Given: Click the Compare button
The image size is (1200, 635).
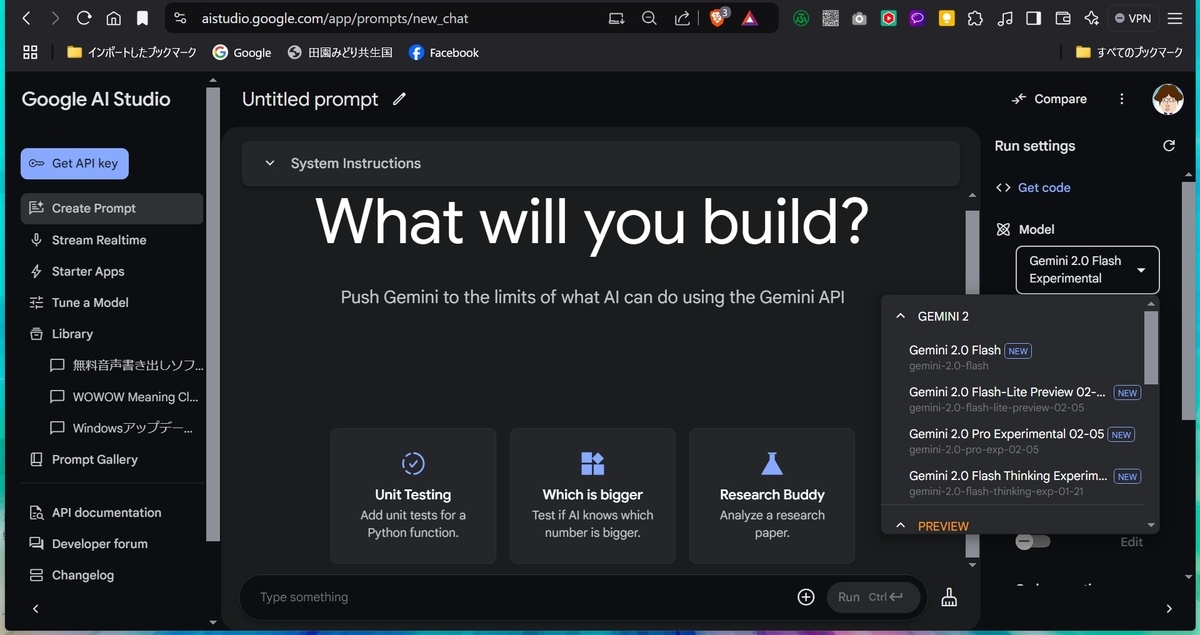Looking at the screenshot, I should point(1049,99).
